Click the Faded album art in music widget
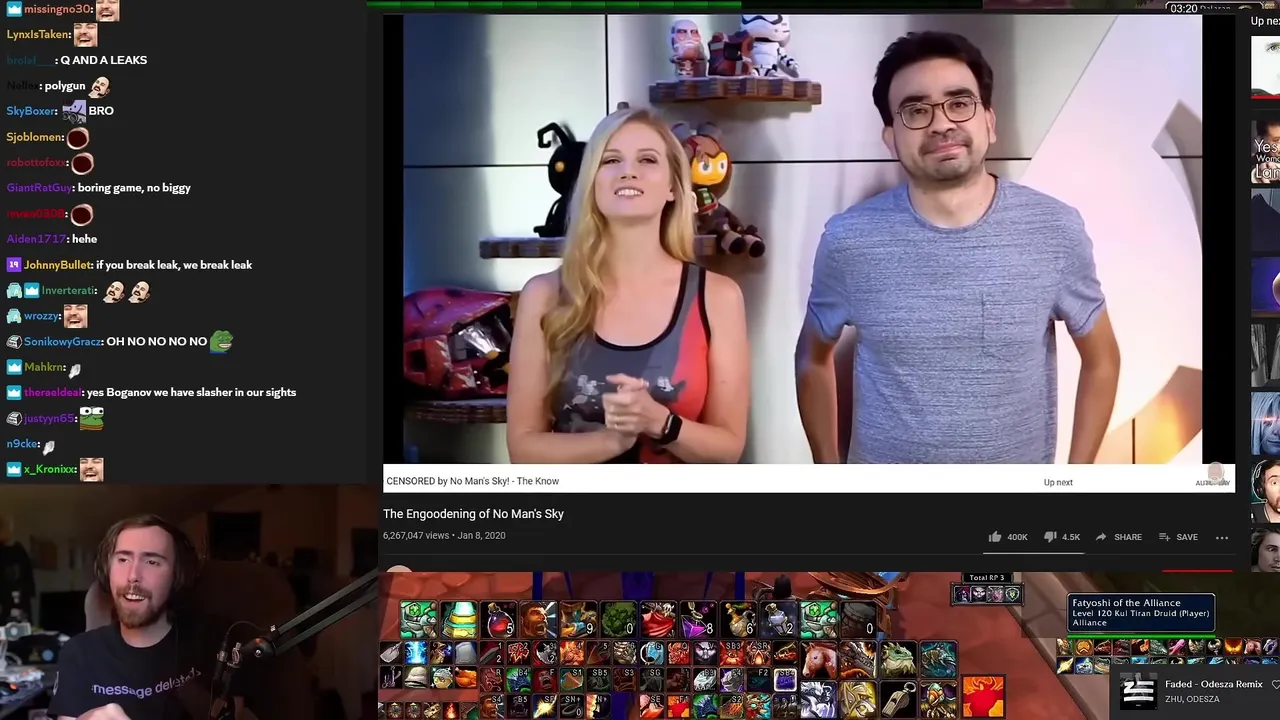Image resolution: width=1280 pixels, height=720 pixels. click(x=1138, y=691)
